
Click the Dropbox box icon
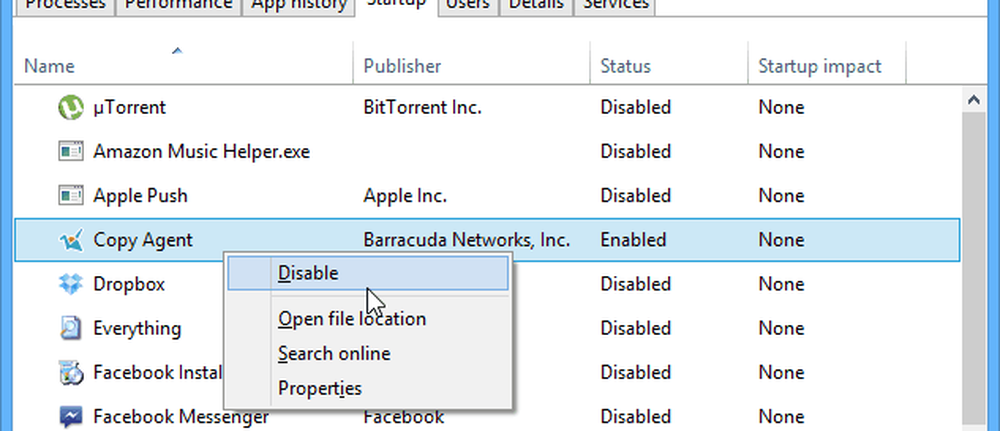(x=71, y=284)
